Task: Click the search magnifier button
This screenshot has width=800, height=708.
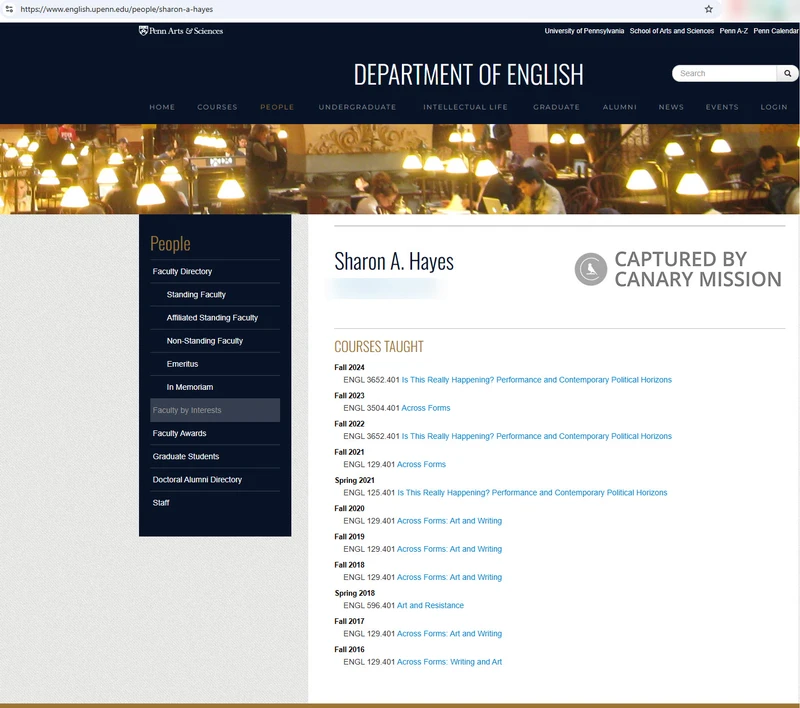Action: click(x=787, y=73)
